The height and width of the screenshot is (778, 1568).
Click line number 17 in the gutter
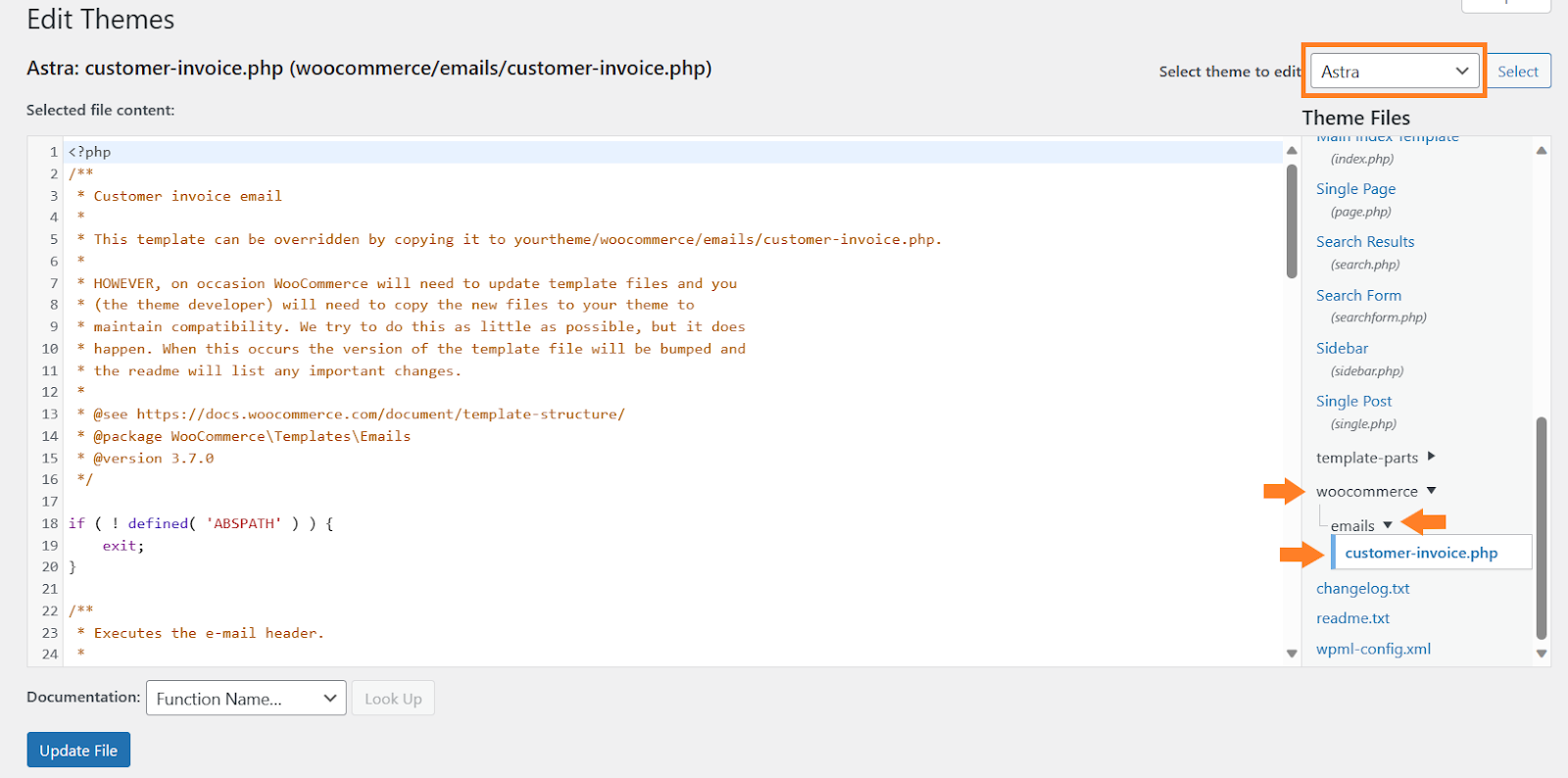[x=50, y=502]
